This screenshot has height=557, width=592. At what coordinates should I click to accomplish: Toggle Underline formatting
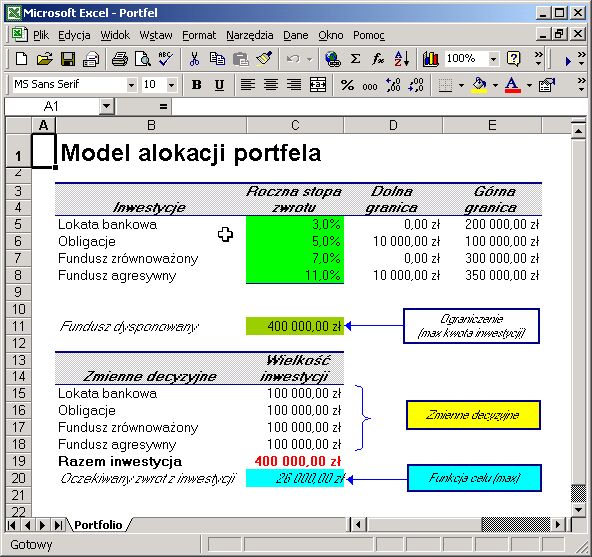[219, 85]
